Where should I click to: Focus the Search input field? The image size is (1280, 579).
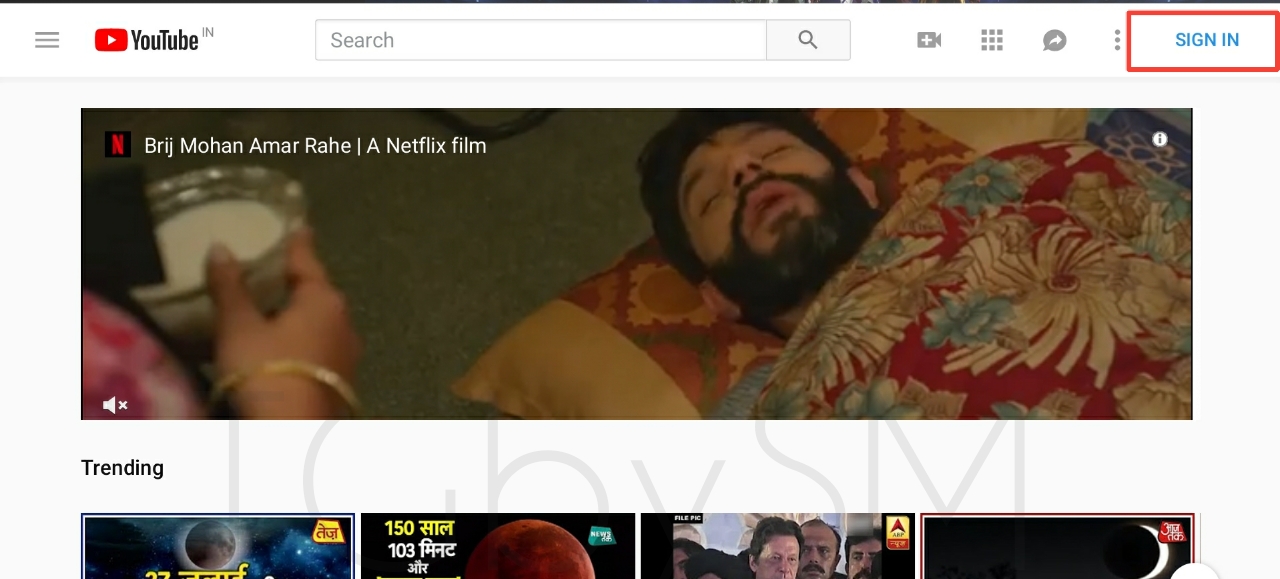point(541,40)
